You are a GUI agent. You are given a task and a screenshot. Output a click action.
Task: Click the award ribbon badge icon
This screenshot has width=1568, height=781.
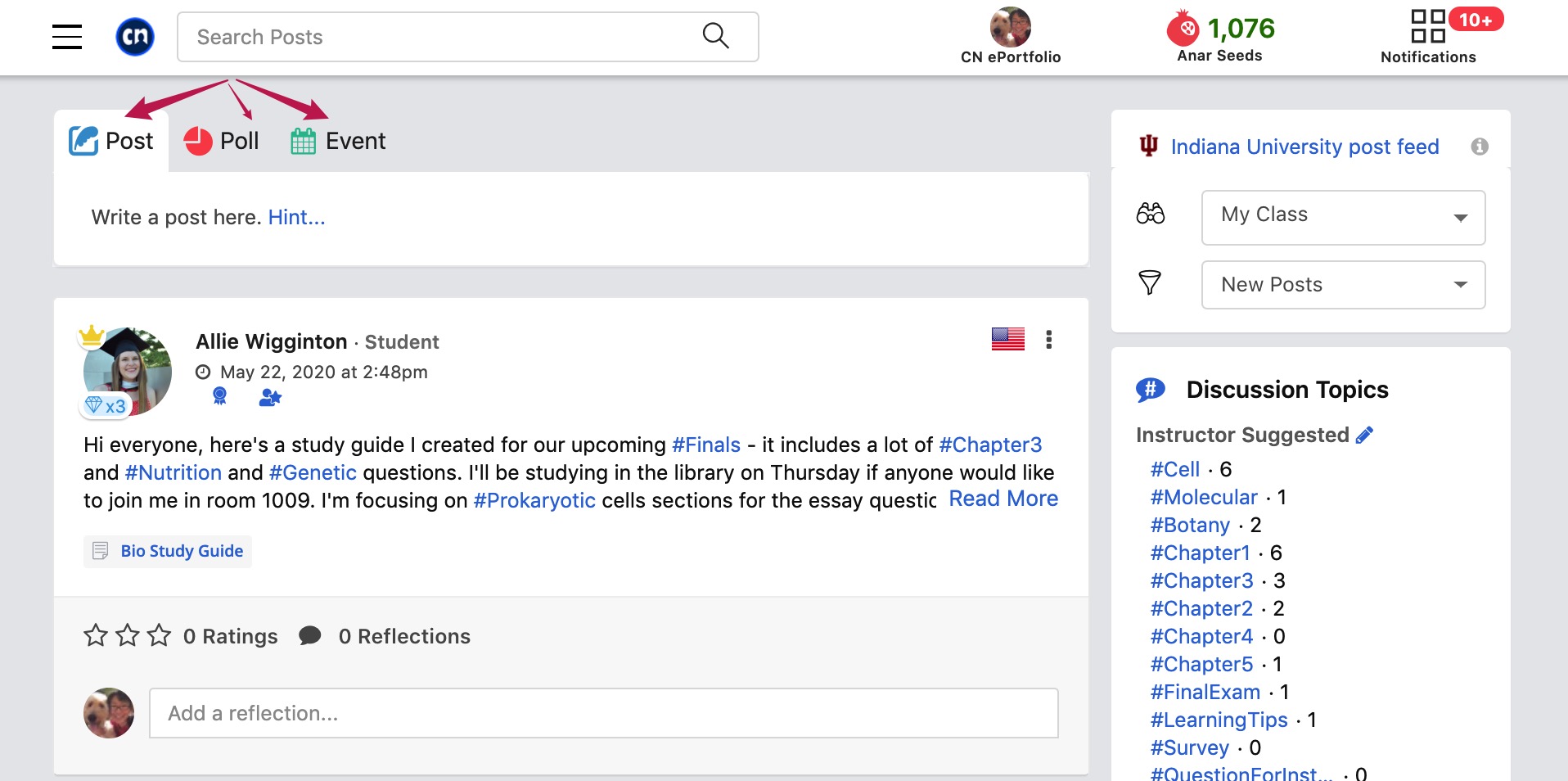219,397
